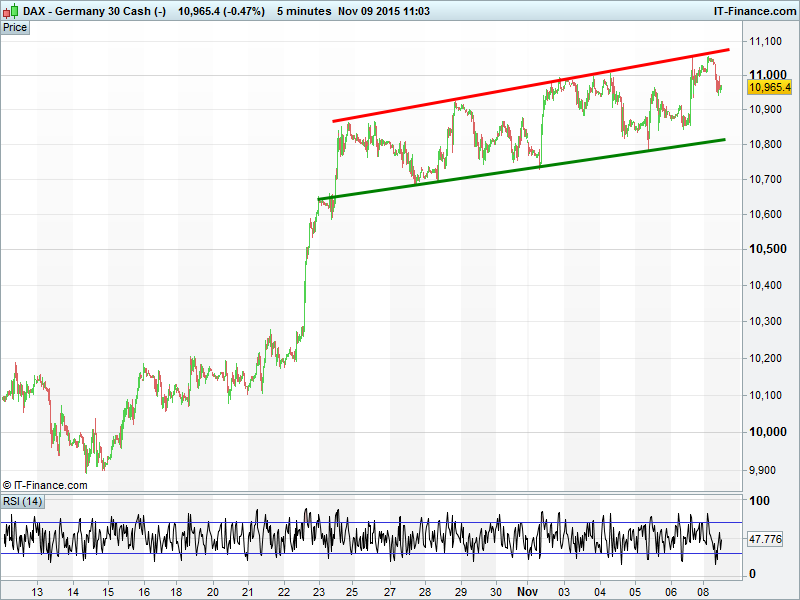Click the 5 minutes timeframe text
Screen dimensions: 800x600
(x=304, y=10)
